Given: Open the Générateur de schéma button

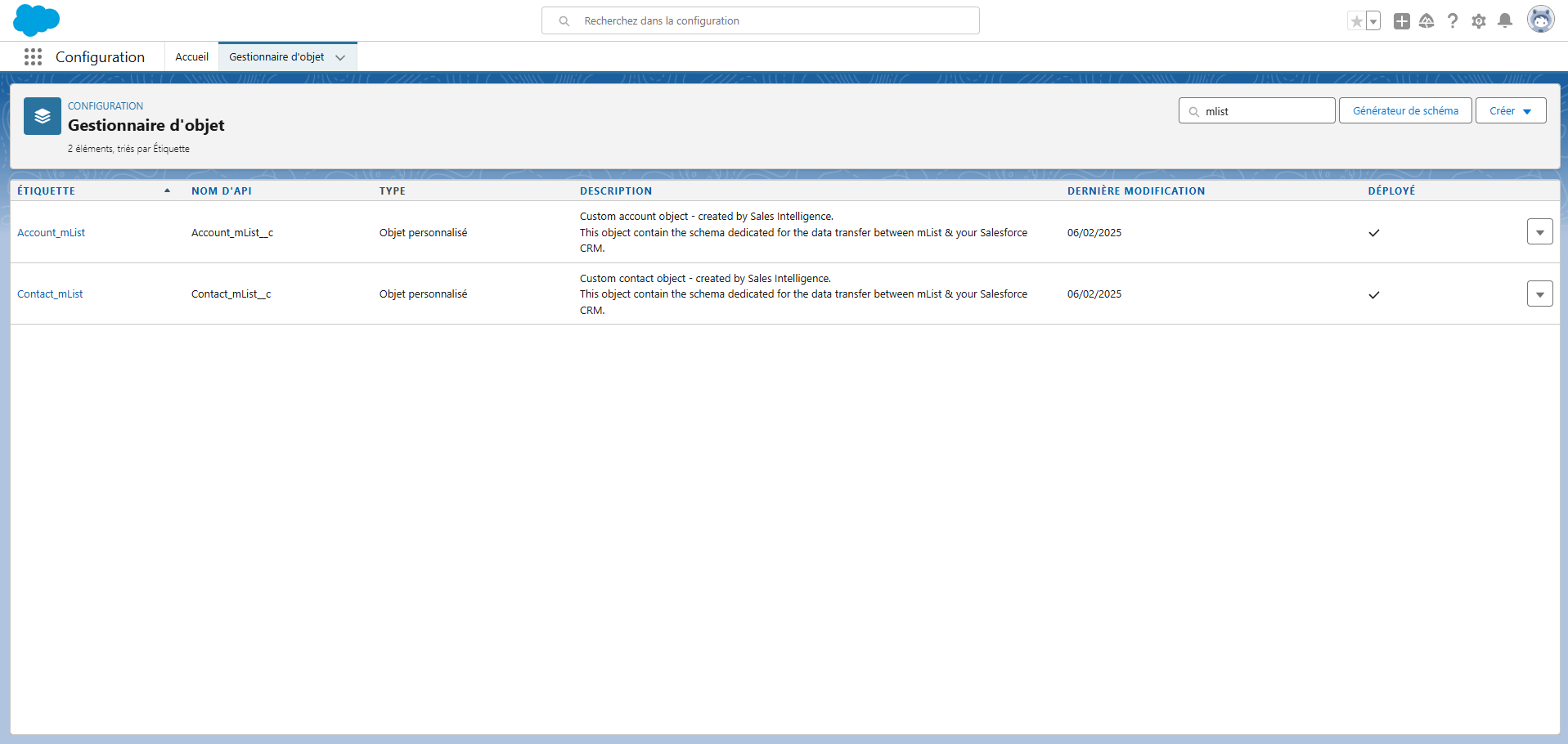Looking at the screenshot, I should click(1405, 110).
